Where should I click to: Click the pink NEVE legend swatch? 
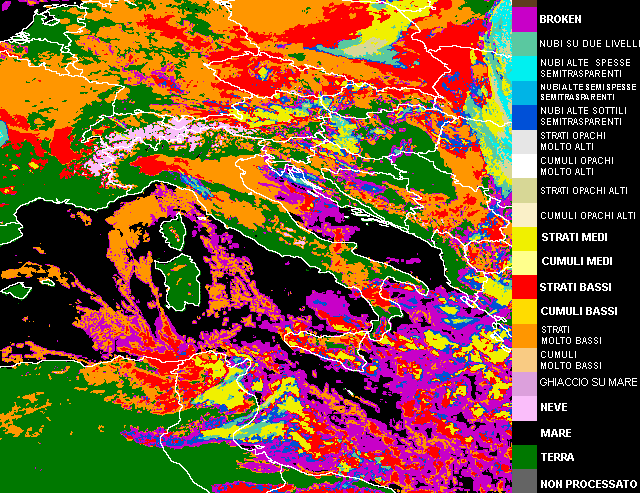(524, 409)
